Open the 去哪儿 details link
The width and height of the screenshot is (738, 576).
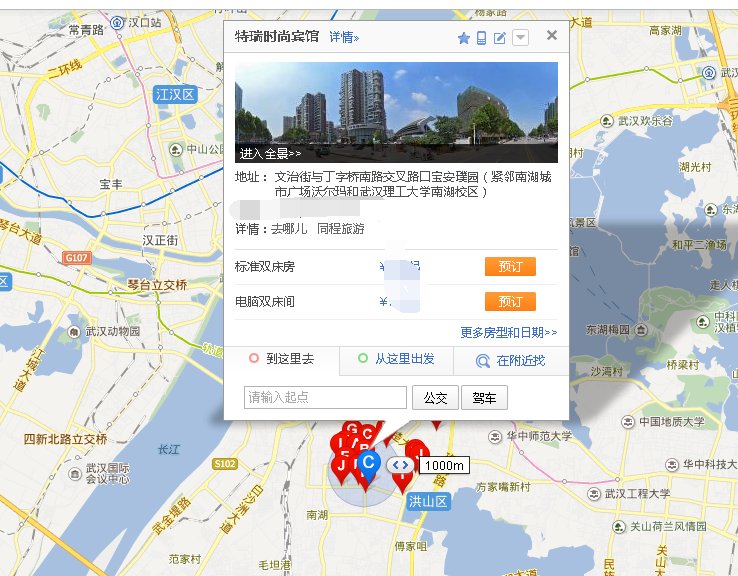coord(289,229)
